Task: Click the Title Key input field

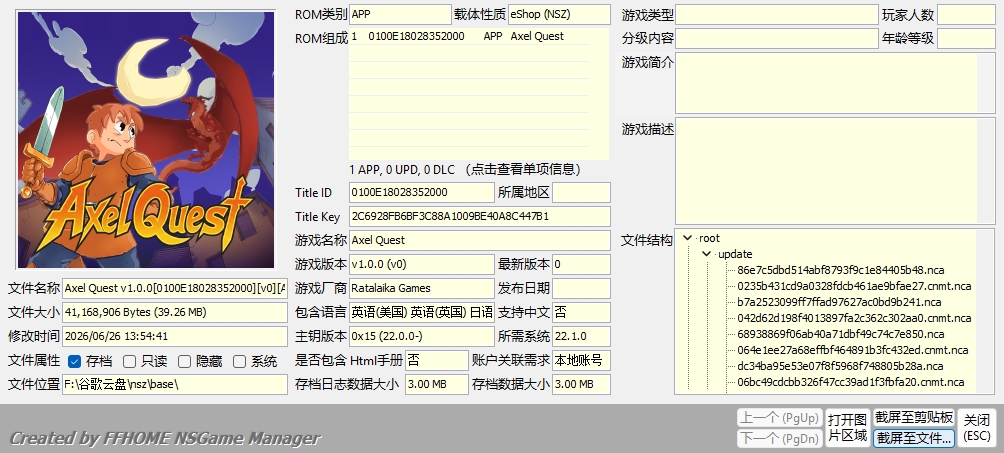Action: (x=480, y=217)
